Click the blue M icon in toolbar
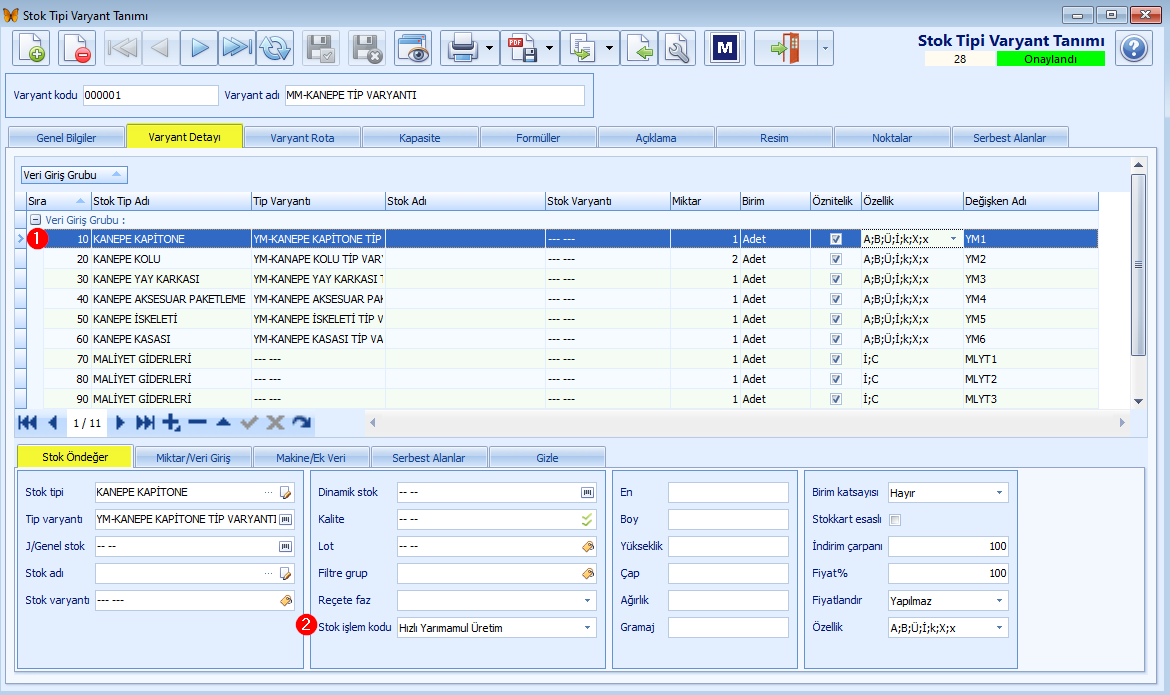Screen dimensions: 1170x695 tap(725, 49)
